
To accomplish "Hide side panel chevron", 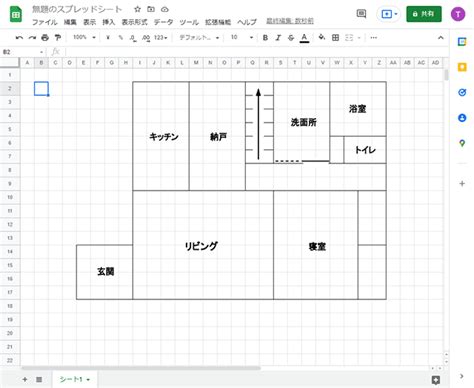I will click(462, 376).
